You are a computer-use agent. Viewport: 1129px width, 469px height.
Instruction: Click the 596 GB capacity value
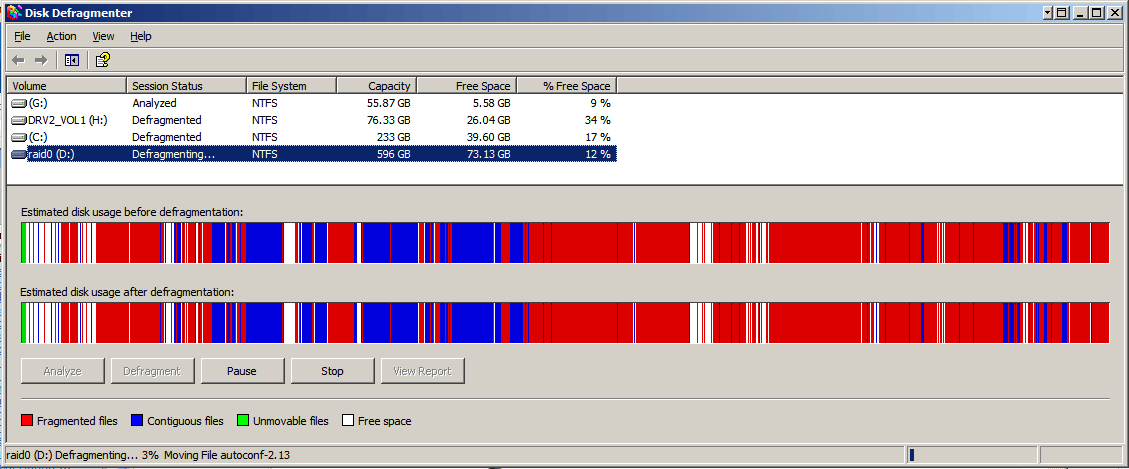tap(394, 153)
